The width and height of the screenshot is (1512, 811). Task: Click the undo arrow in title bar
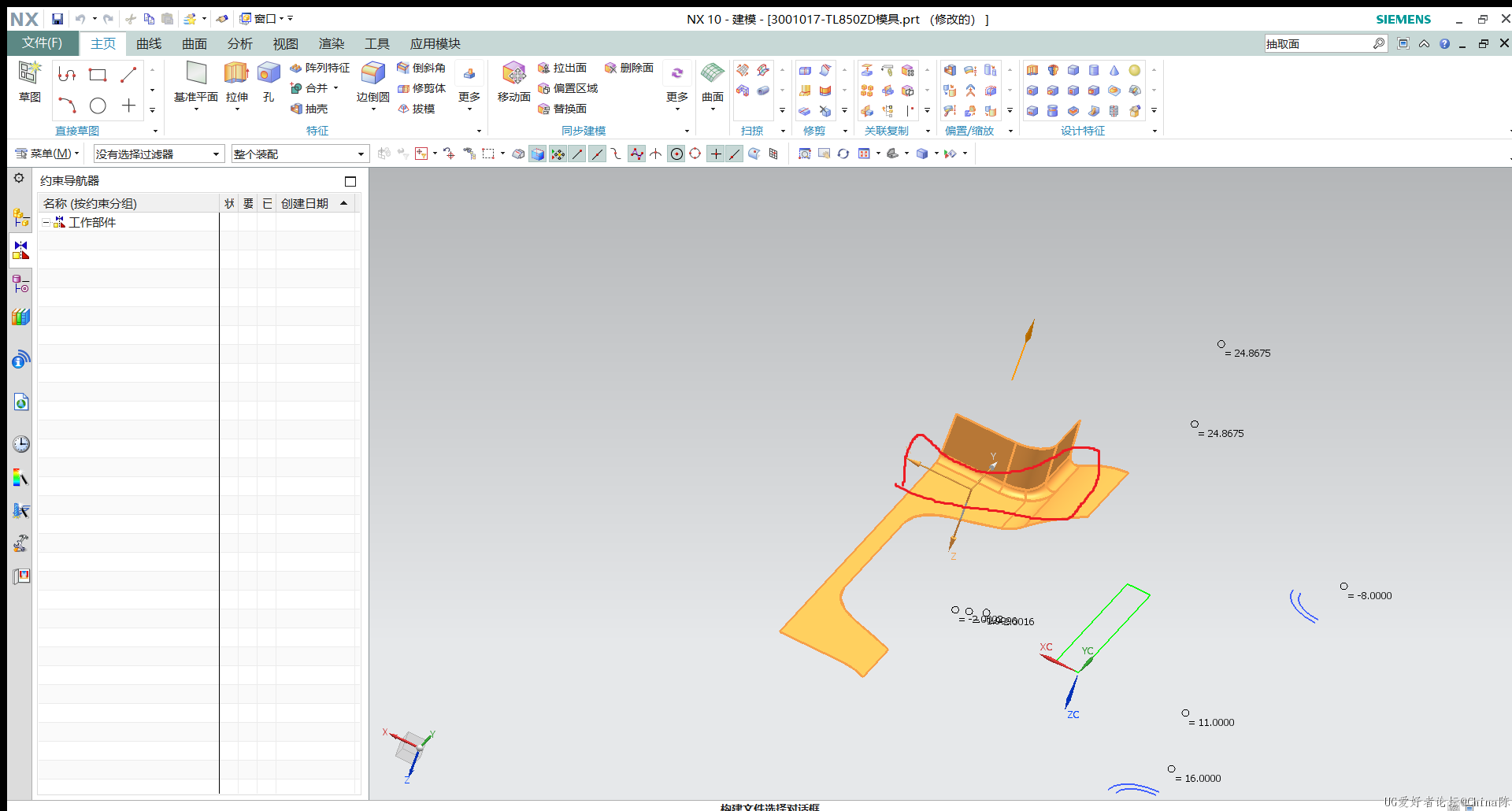tap(80, 19)
